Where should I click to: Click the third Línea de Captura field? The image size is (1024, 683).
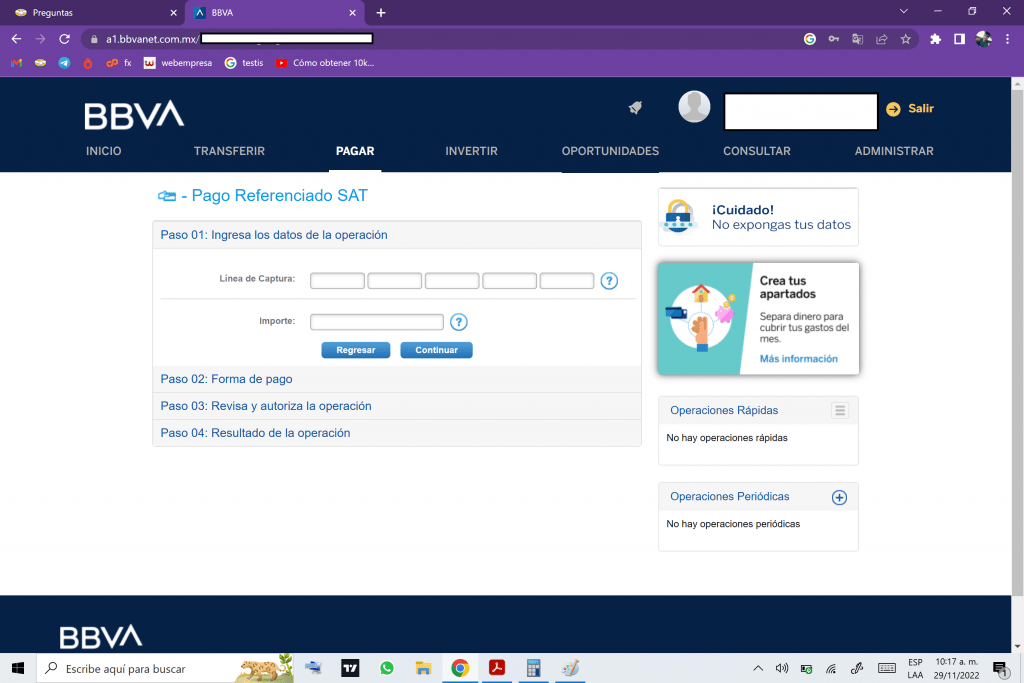[x=452, y=281]
